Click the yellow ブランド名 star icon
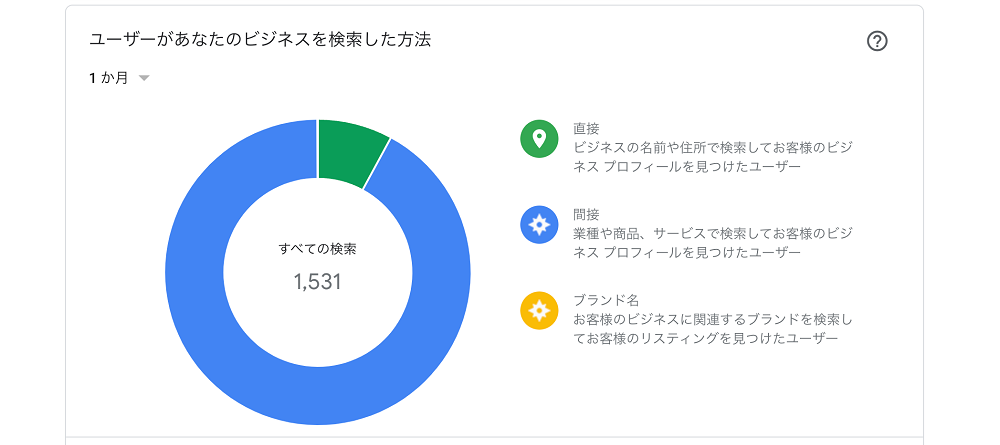The width and height of the screenshot is (1000, 445). (x=539, y=310)
